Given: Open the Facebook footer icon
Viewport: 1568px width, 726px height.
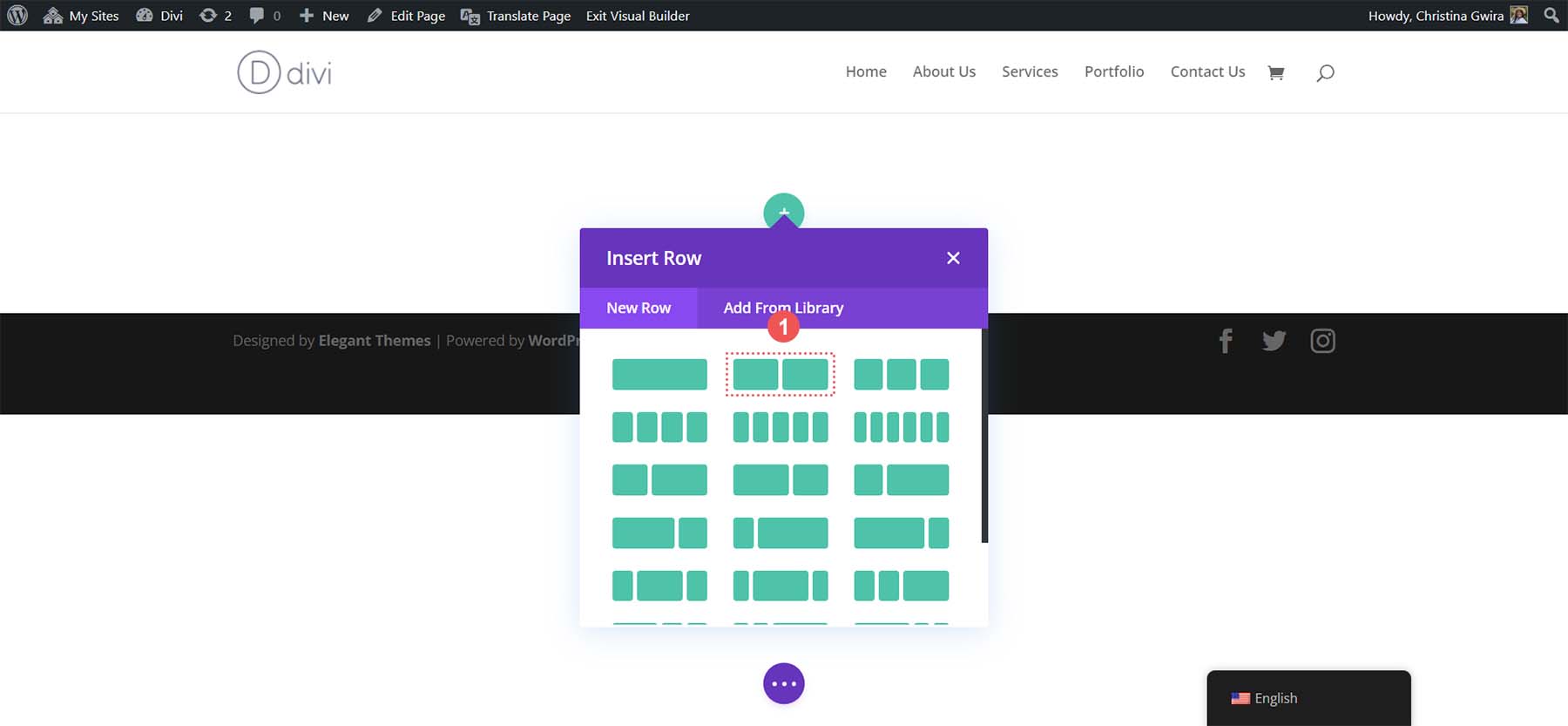Looking at the screenshot, I should pos(1226,341).
